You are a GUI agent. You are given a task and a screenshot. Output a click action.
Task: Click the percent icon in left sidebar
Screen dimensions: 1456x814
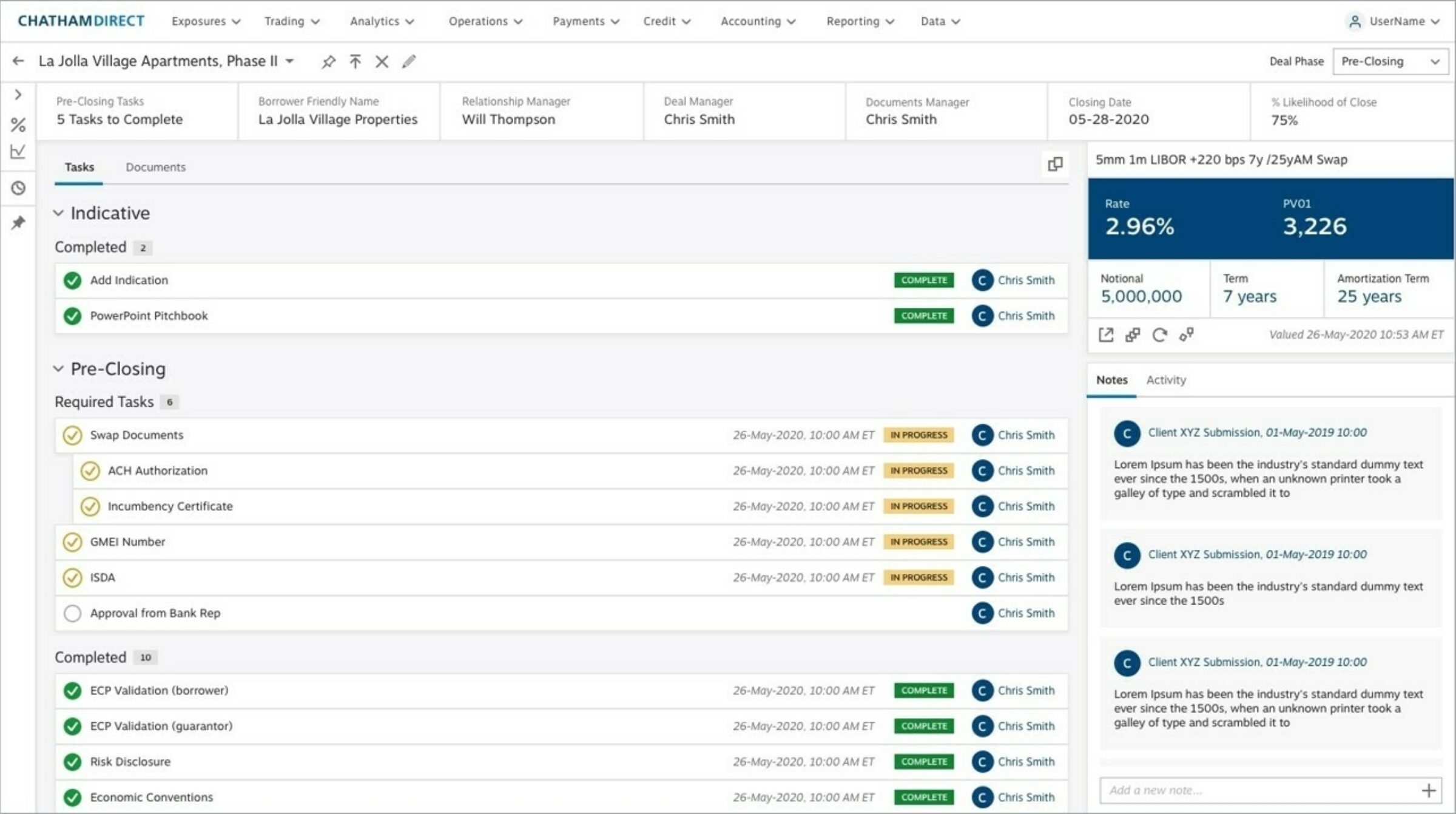pyautogui.click(x=18, y=125)
